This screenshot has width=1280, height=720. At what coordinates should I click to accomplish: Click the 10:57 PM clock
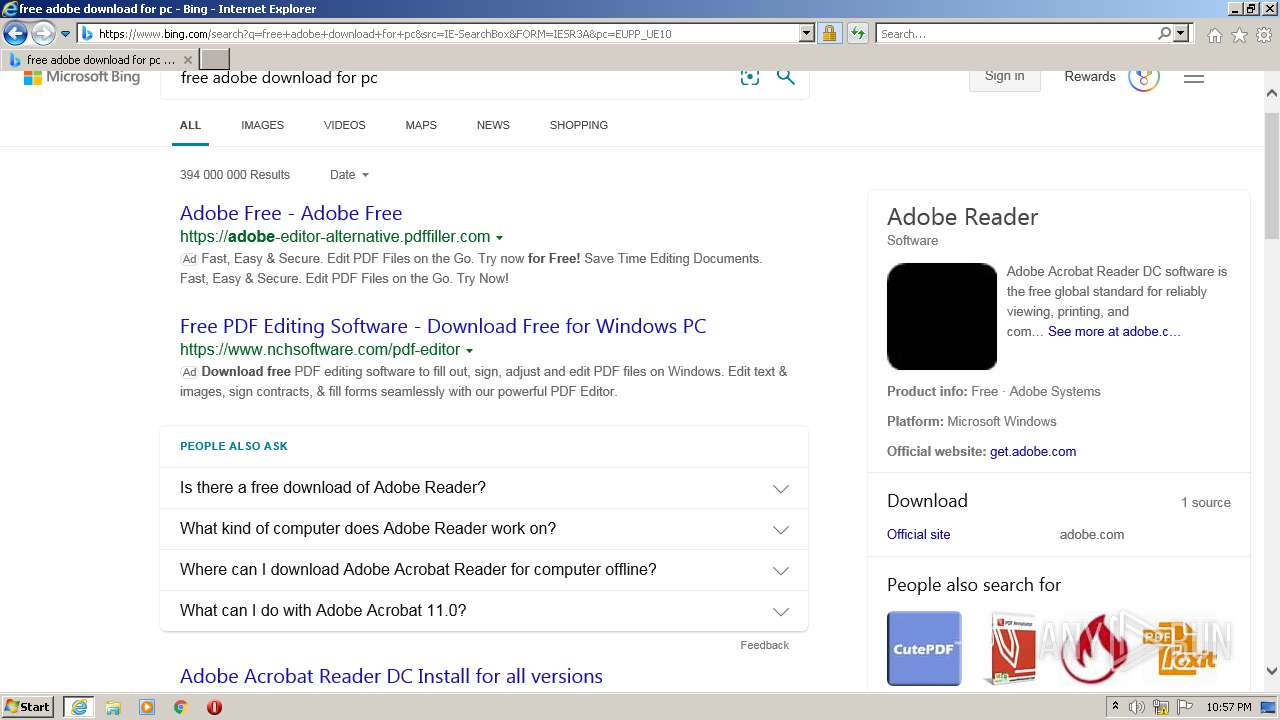point(1229,707)
